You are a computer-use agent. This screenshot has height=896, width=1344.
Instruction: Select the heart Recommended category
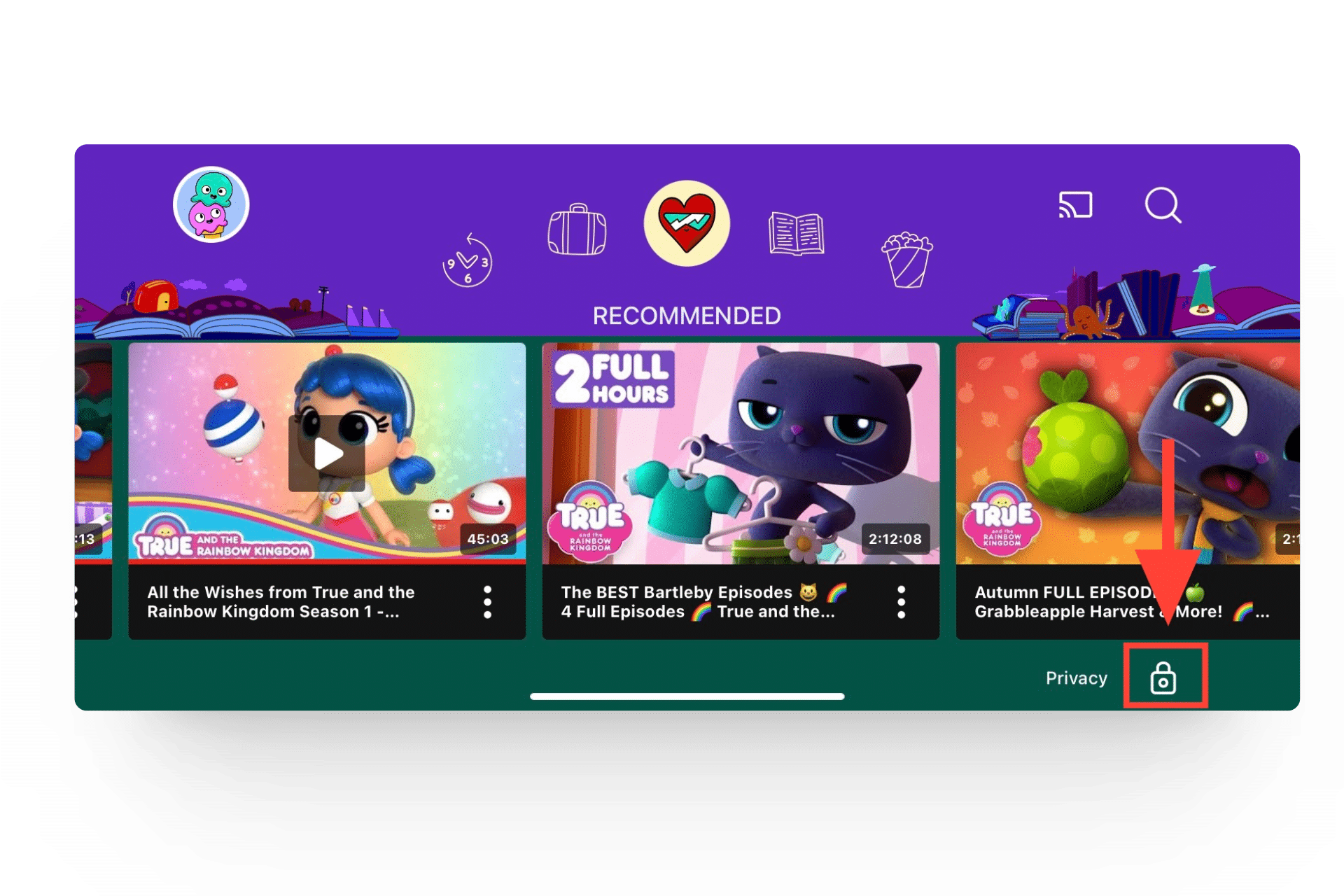687,223
